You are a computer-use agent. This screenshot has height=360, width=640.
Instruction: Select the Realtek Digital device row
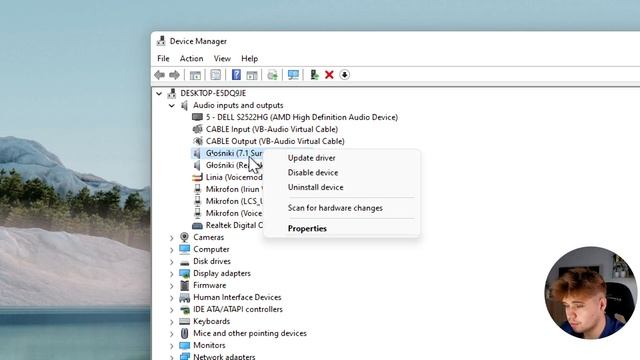click(x=227, y=225)
